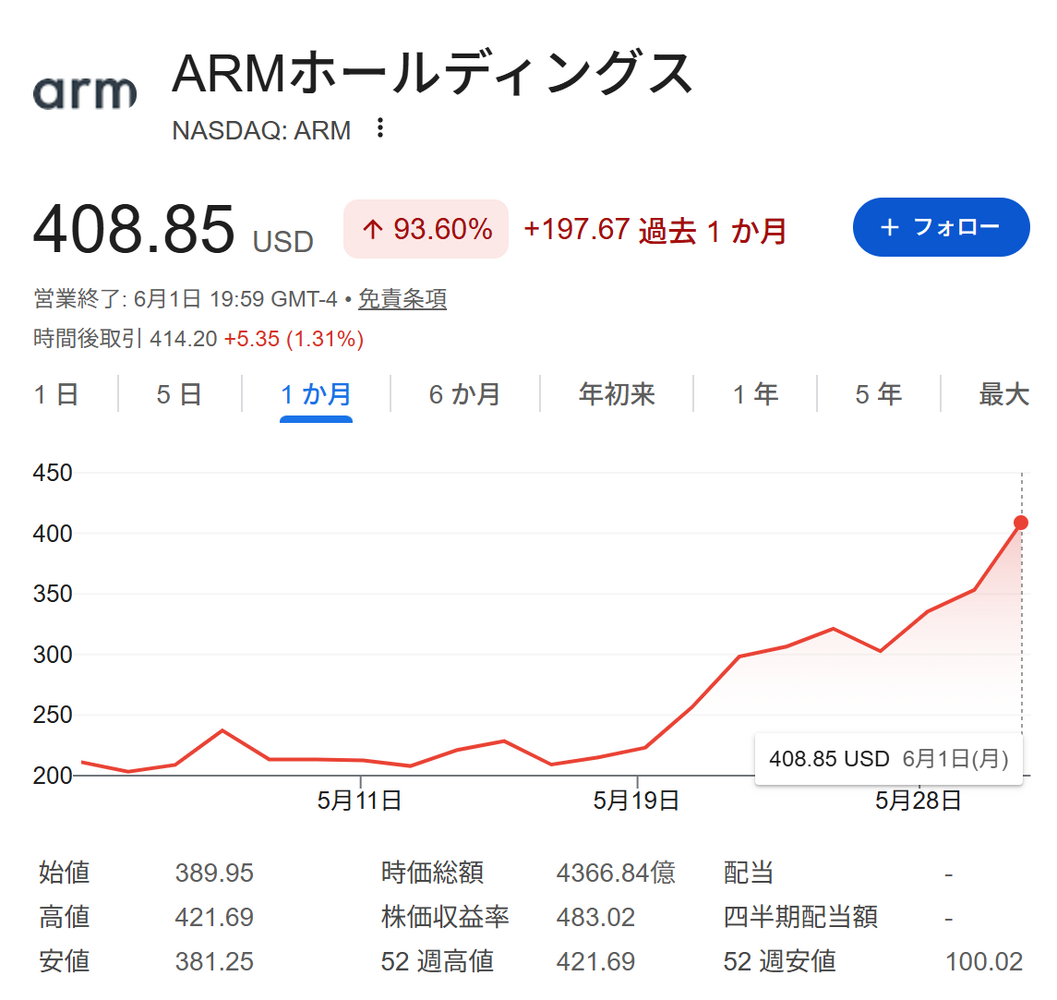Click the 408.85 USD 6月1日(月) chart tooltip
The width and height of the screenshot is (1057, 1000).
point(888,759)
